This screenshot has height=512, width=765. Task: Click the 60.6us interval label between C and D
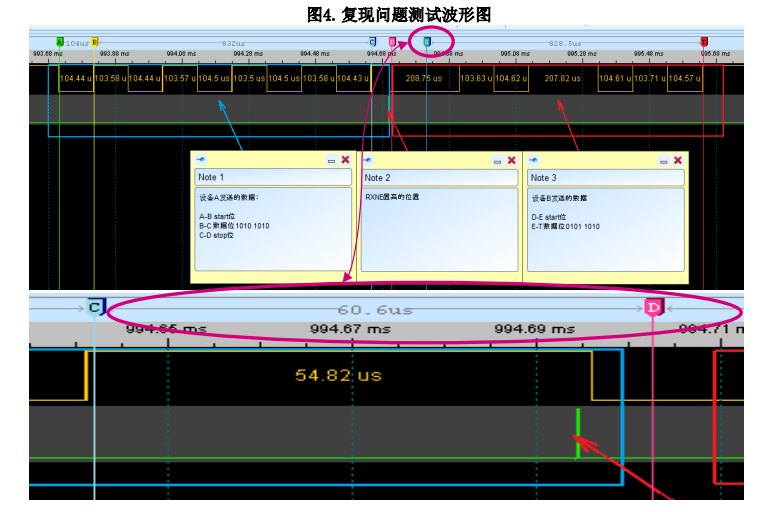point(375,309)
